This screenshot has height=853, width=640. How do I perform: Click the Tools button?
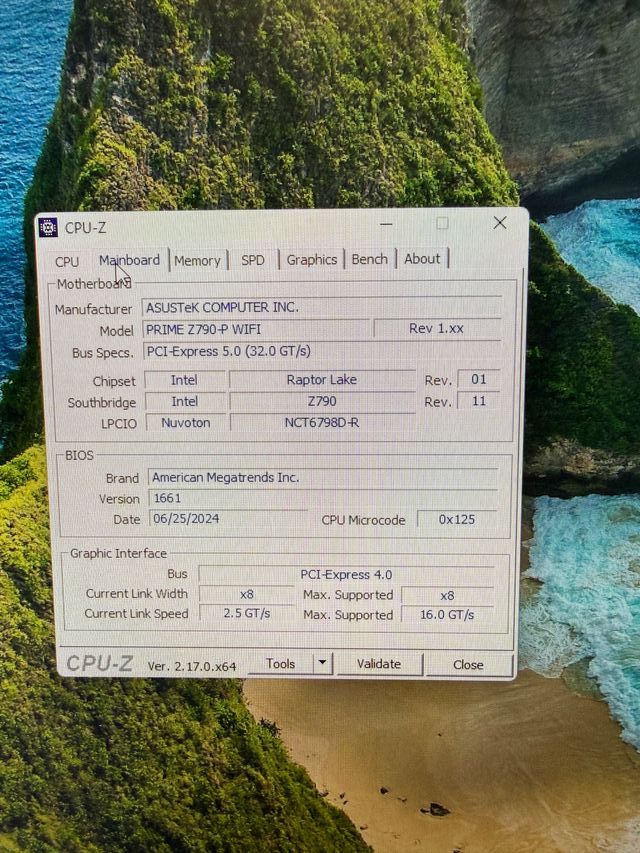coord(280,664)
